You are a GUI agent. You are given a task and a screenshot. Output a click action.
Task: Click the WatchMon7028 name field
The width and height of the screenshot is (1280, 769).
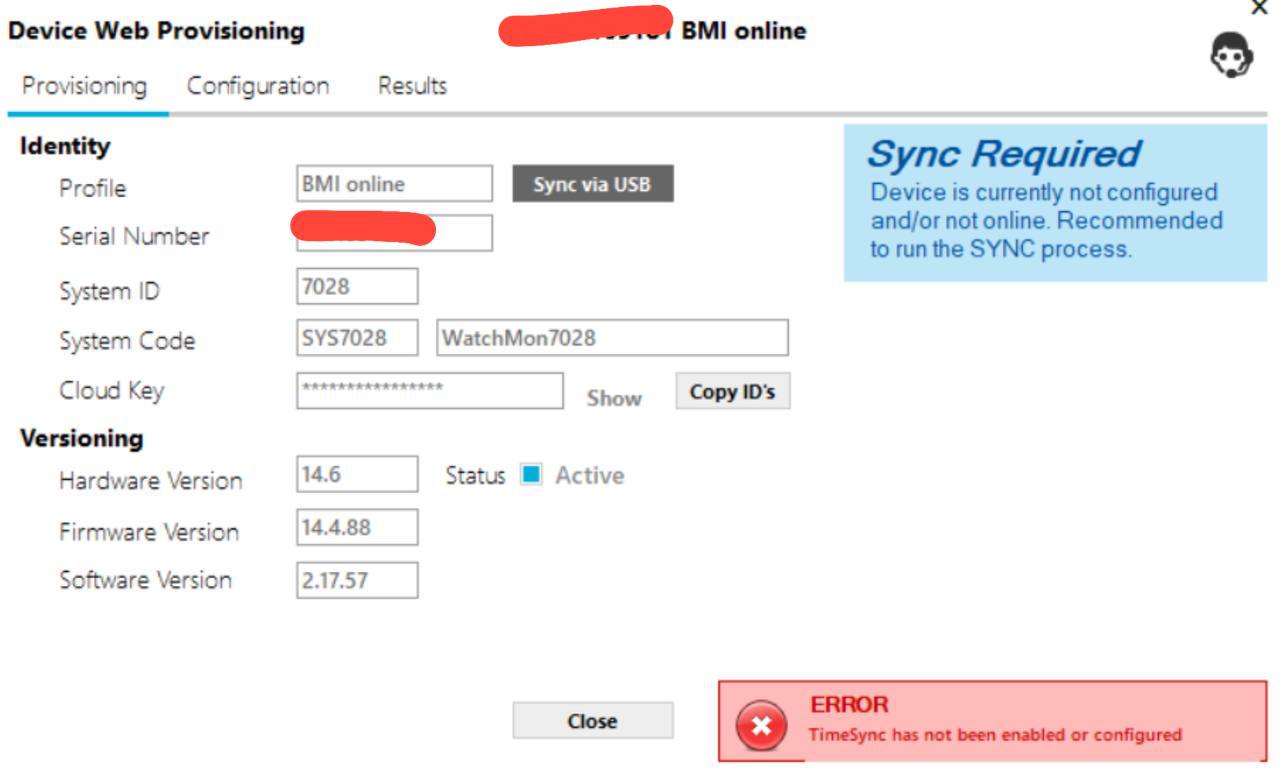point(612,338)
